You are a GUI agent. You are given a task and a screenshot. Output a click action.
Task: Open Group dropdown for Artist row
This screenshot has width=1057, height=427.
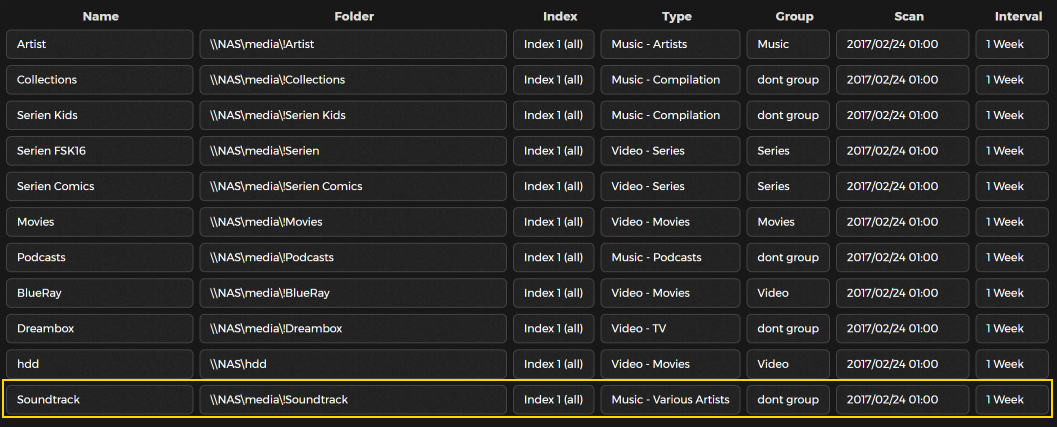(787, 44)
